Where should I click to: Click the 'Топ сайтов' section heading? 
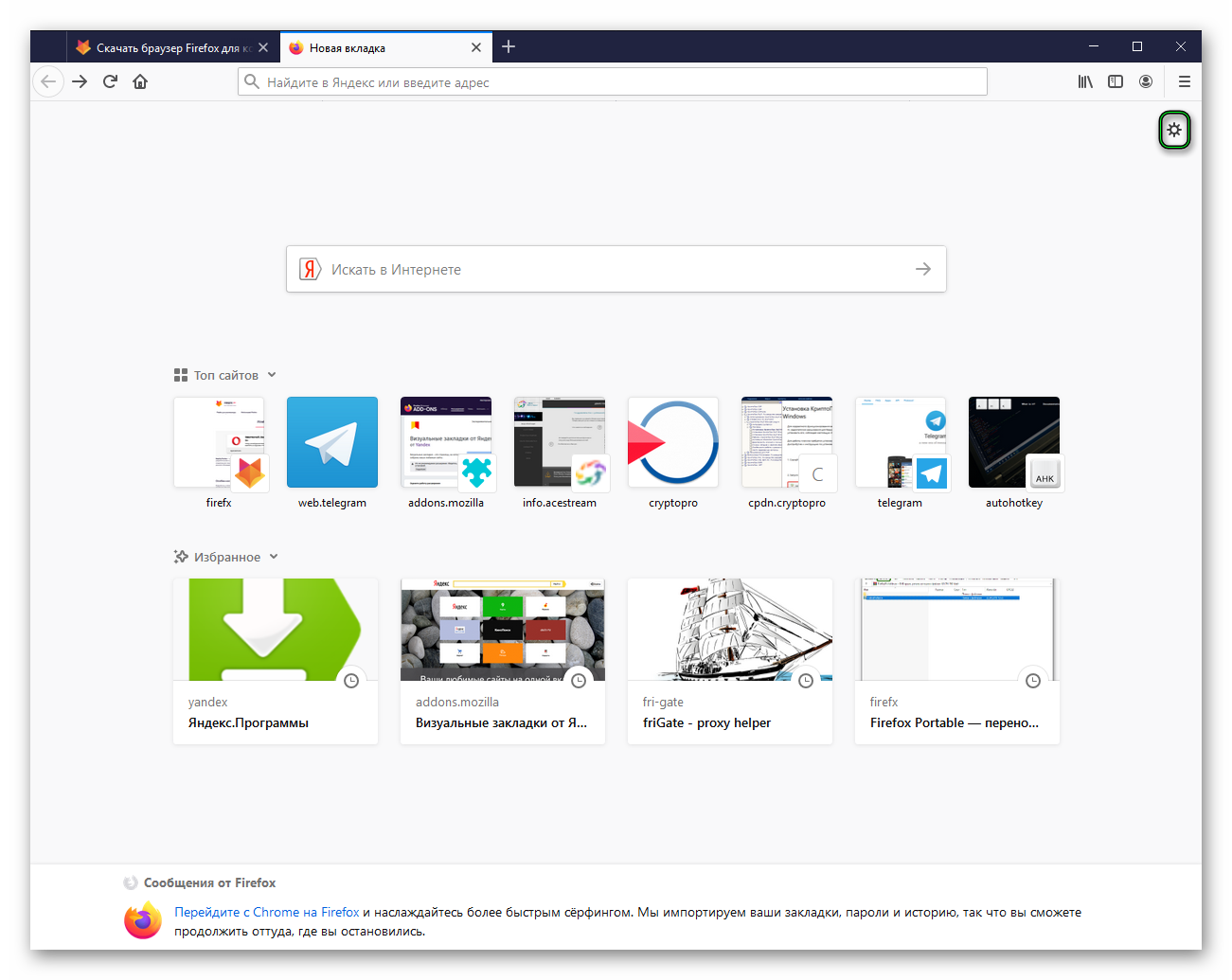226,375
